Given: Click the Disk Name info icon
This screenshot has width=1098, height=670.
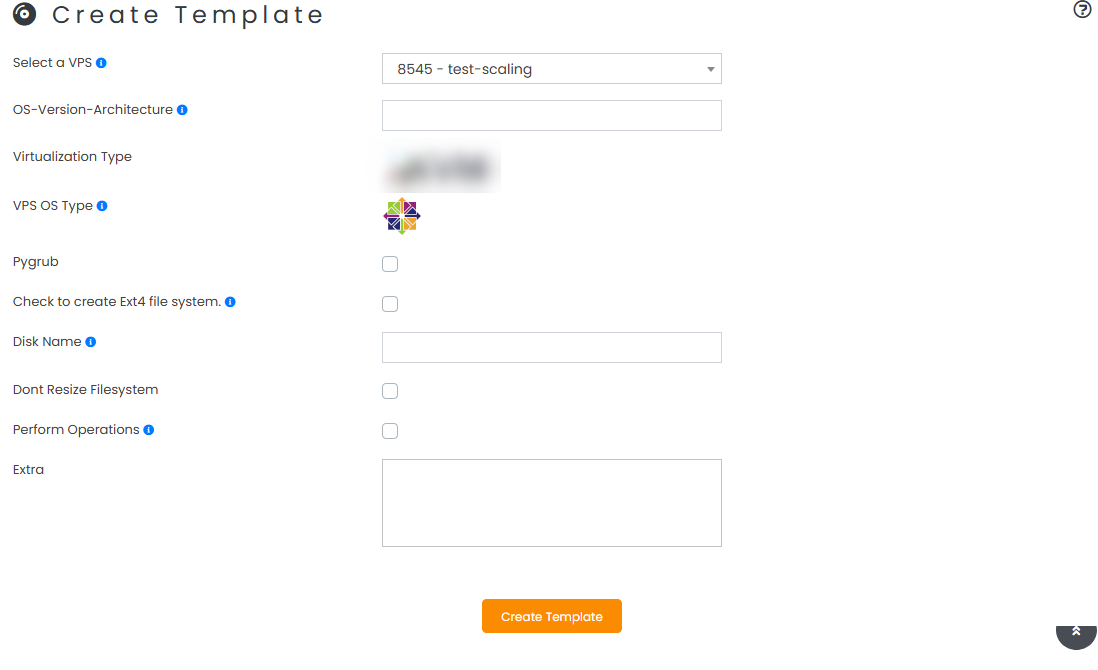Looking at the screenshot, I should 92,341.
